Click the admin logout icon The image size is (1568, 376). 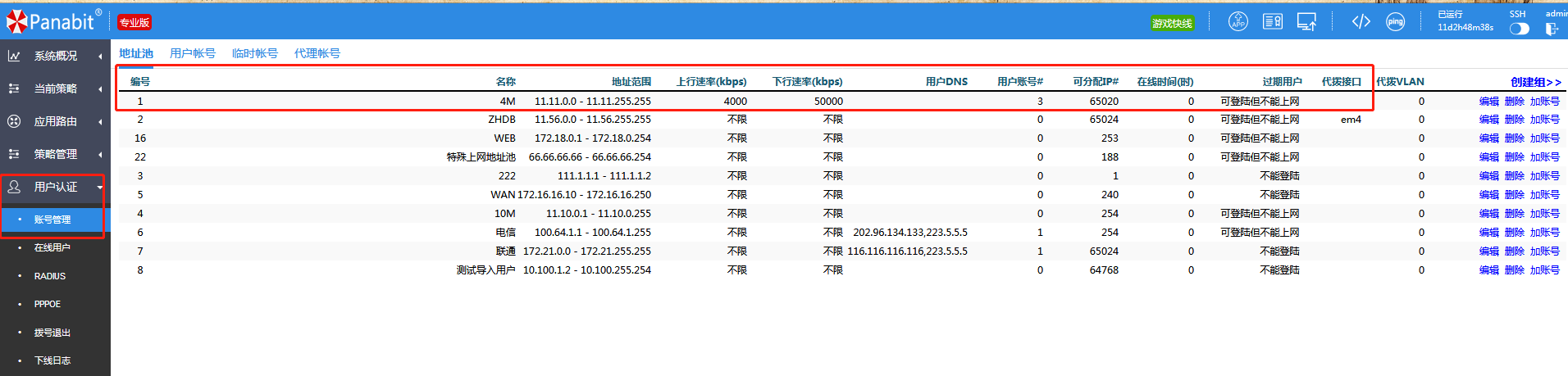(1552, 29)
